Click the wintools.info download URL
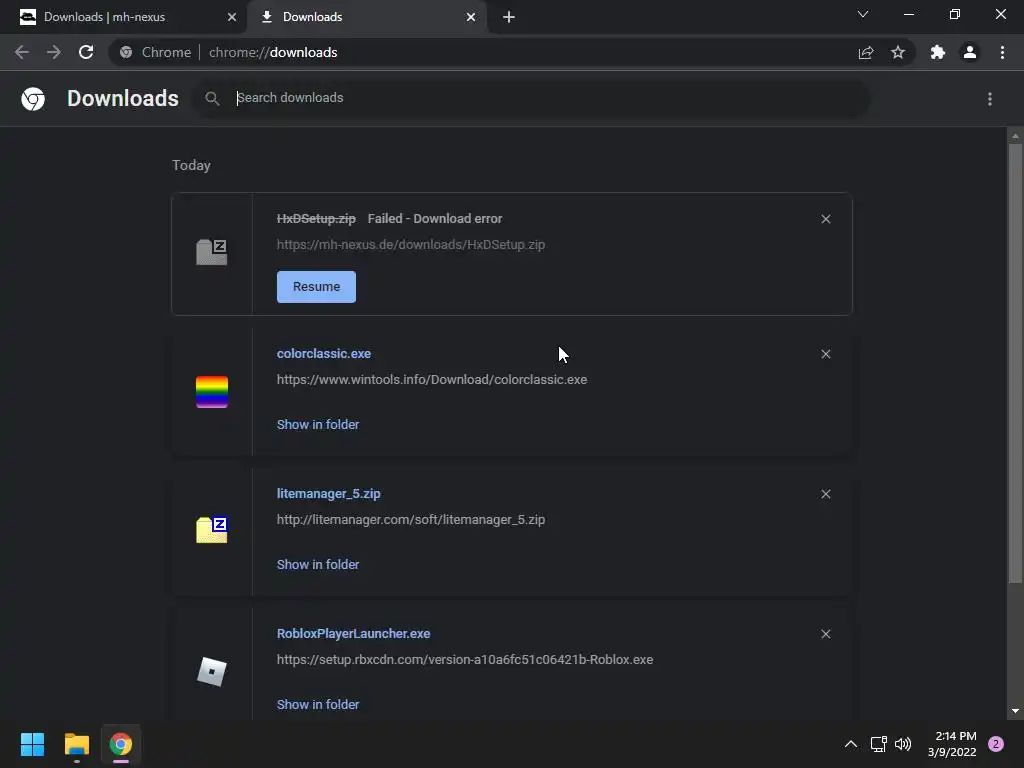Image resolution: width=1024 pixels, height=768 pixels. pos(432,379)
